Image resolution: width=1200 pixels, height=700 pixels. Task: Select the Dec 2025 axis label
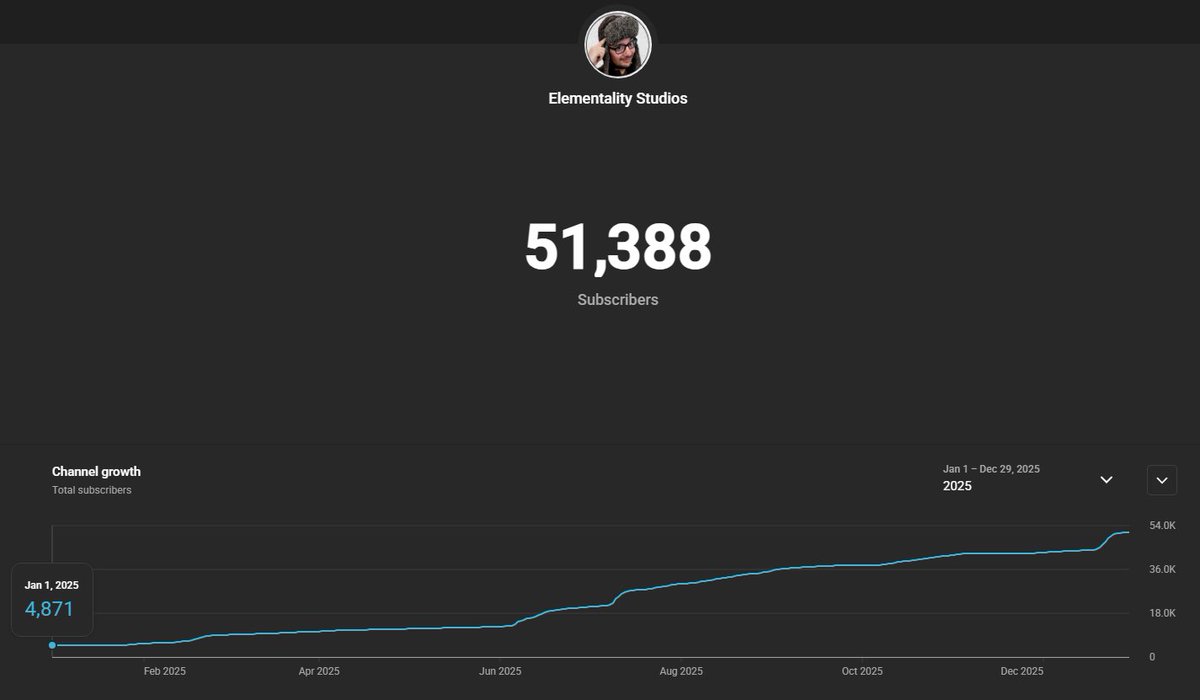click(1022, 671)
